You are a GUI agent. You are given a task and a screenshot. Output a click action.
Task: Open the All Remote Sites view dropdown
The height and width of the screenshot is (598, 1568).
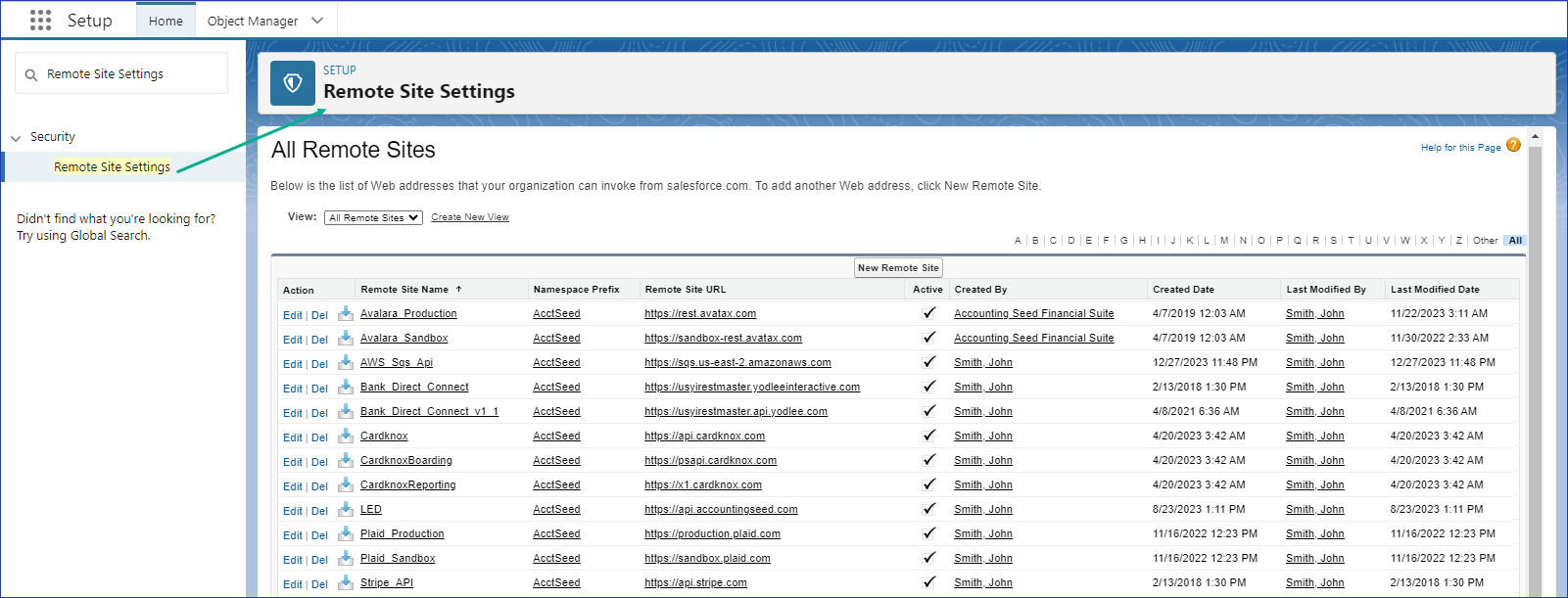point(373,218)
